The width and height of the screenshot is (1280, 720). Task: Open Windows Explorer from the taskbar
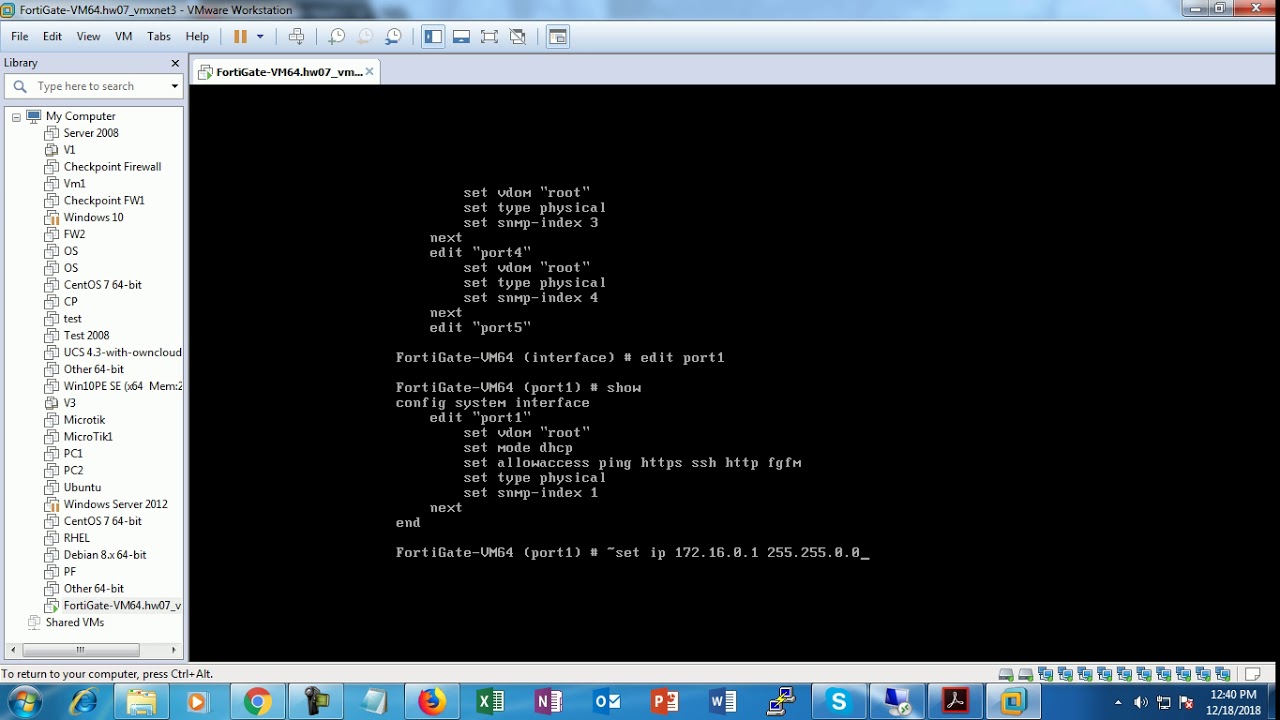tap(141, 702)
